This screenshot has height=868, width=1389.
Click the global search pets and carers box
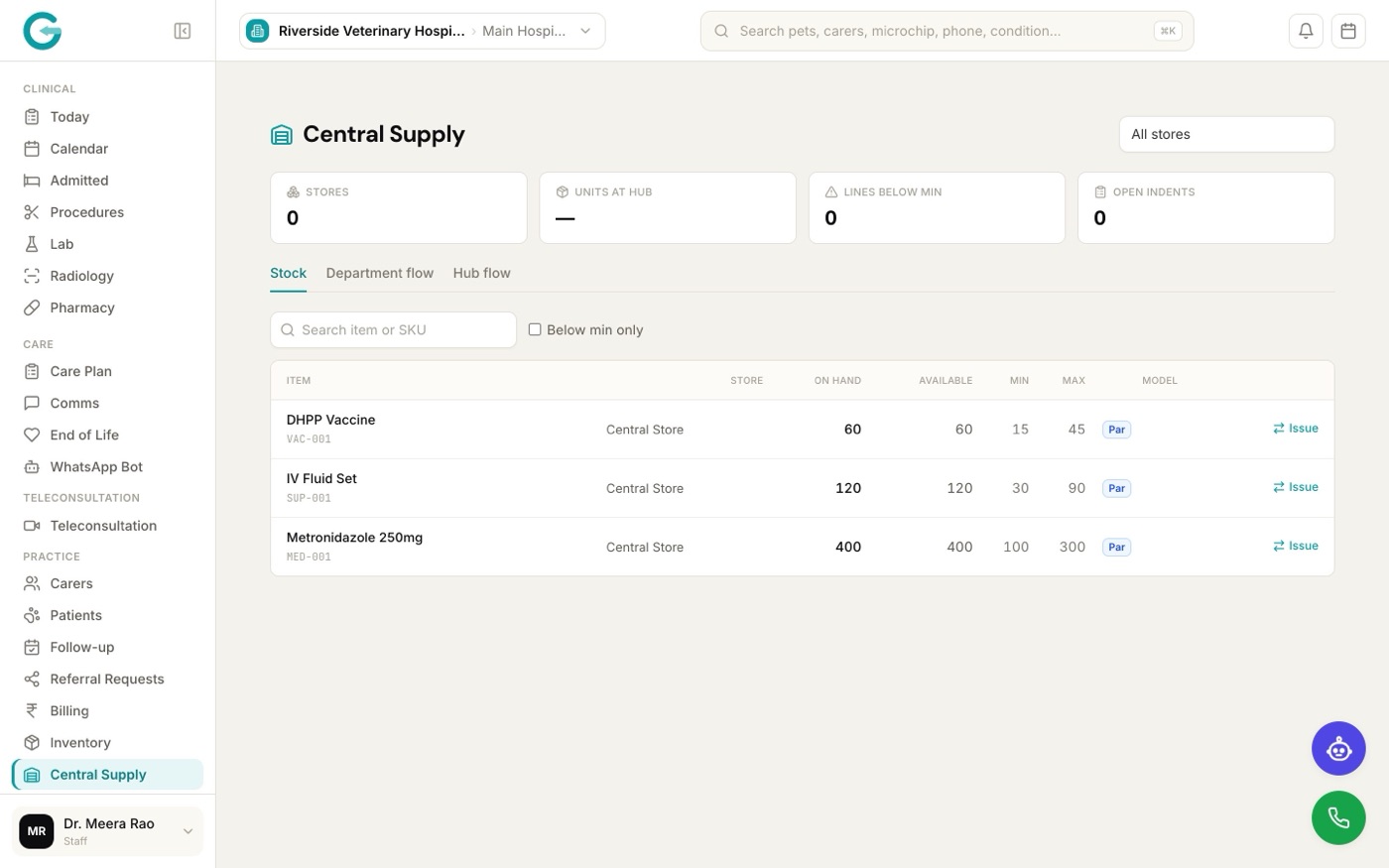pos(947,31)
